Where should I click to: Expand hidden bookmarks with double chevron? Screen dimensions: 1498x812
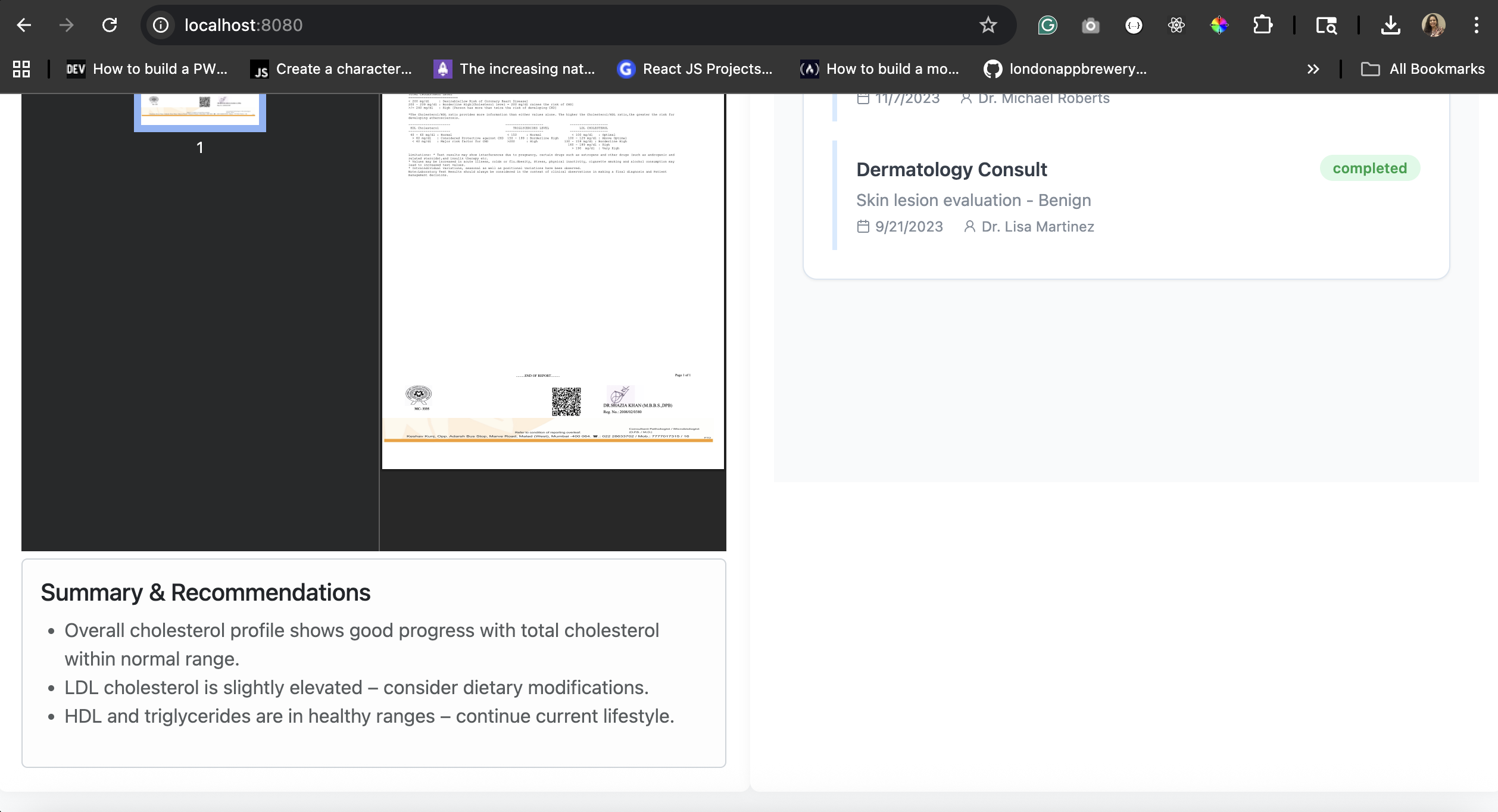tap(1313, 69)
